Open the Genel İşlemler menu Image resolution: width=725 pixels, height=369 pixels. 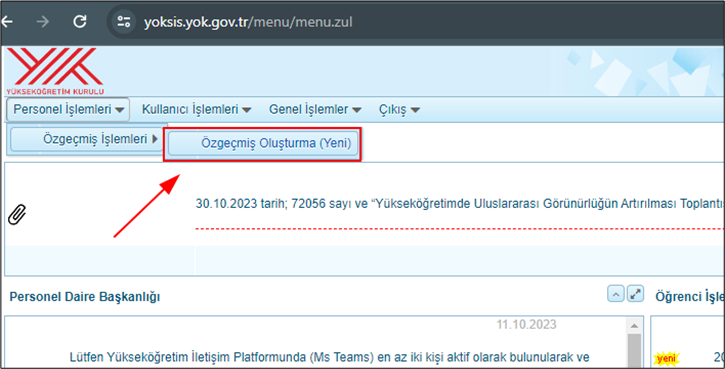tap(315, 110)
